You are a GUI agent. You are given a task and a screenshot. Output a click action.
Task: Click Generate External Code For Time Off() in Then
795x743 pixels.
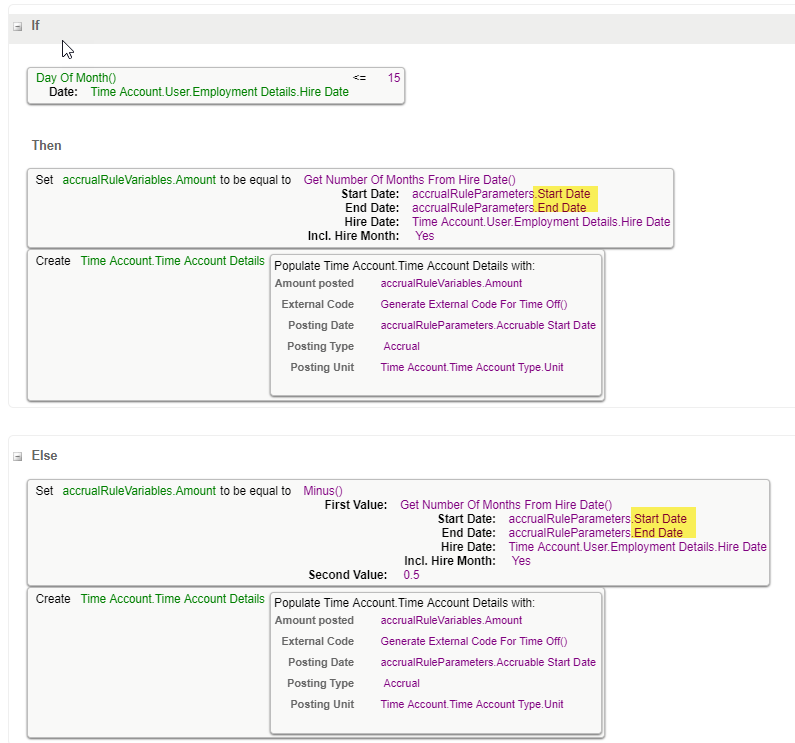(x=474, y=304)
